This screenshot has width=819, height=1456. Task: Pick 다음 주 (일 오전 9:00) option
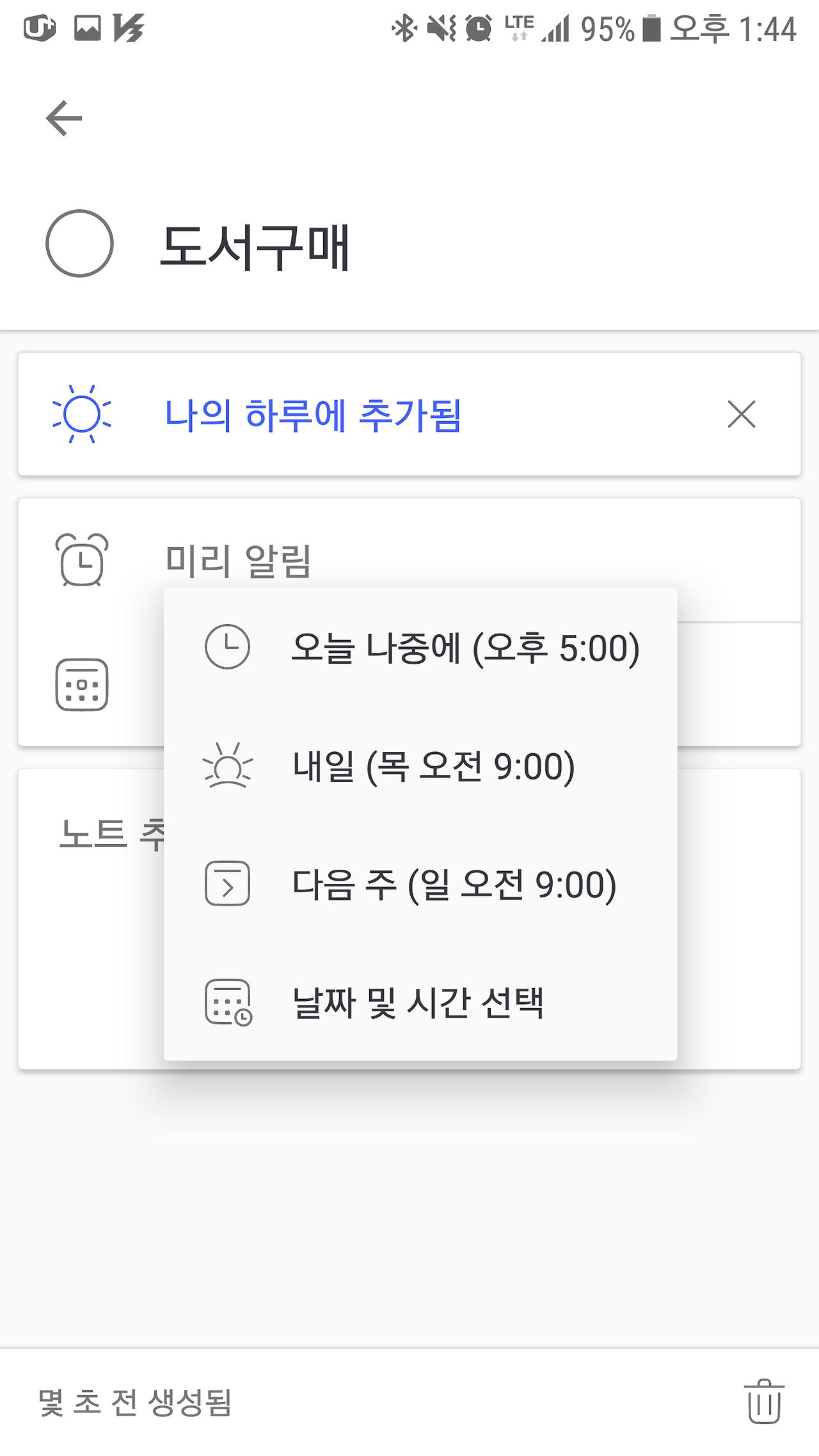pos(420,884)
